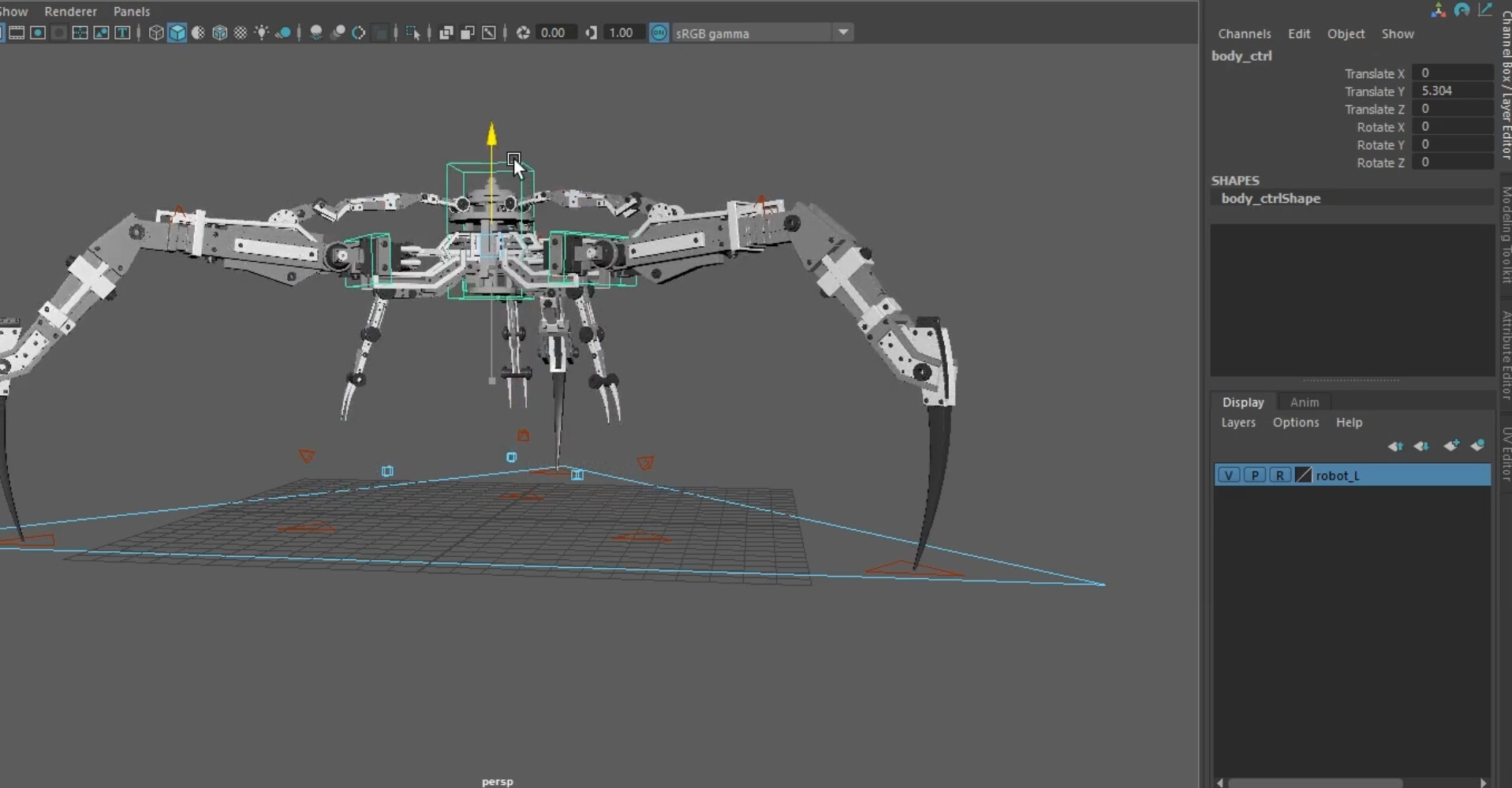1512x788 pixels.
Task: Open Help in the Display panel
Action: pos(1348,422)
